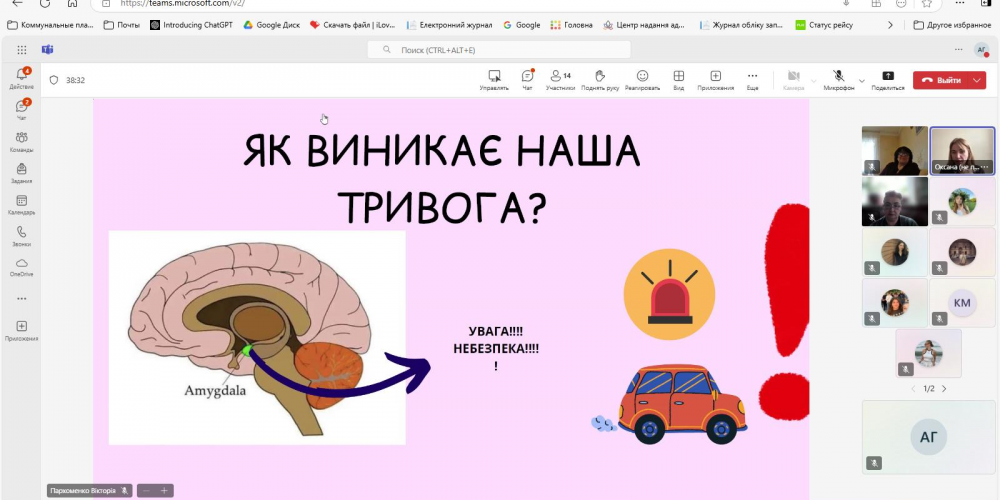
Task: Open the Реагировать emoji reactions
Action: tap(642, 79)
